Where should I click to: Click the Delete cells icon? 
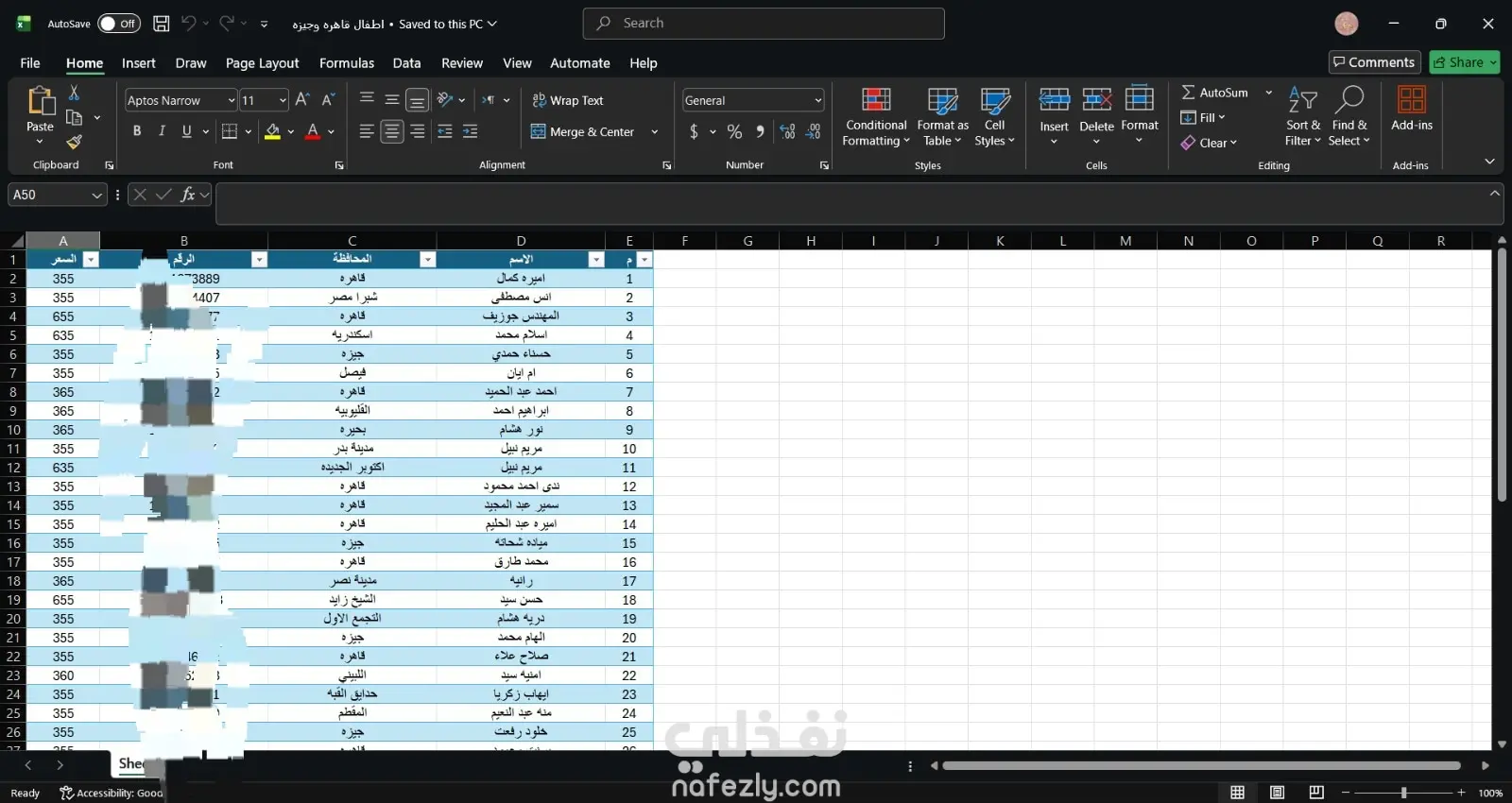point(1096,99)
